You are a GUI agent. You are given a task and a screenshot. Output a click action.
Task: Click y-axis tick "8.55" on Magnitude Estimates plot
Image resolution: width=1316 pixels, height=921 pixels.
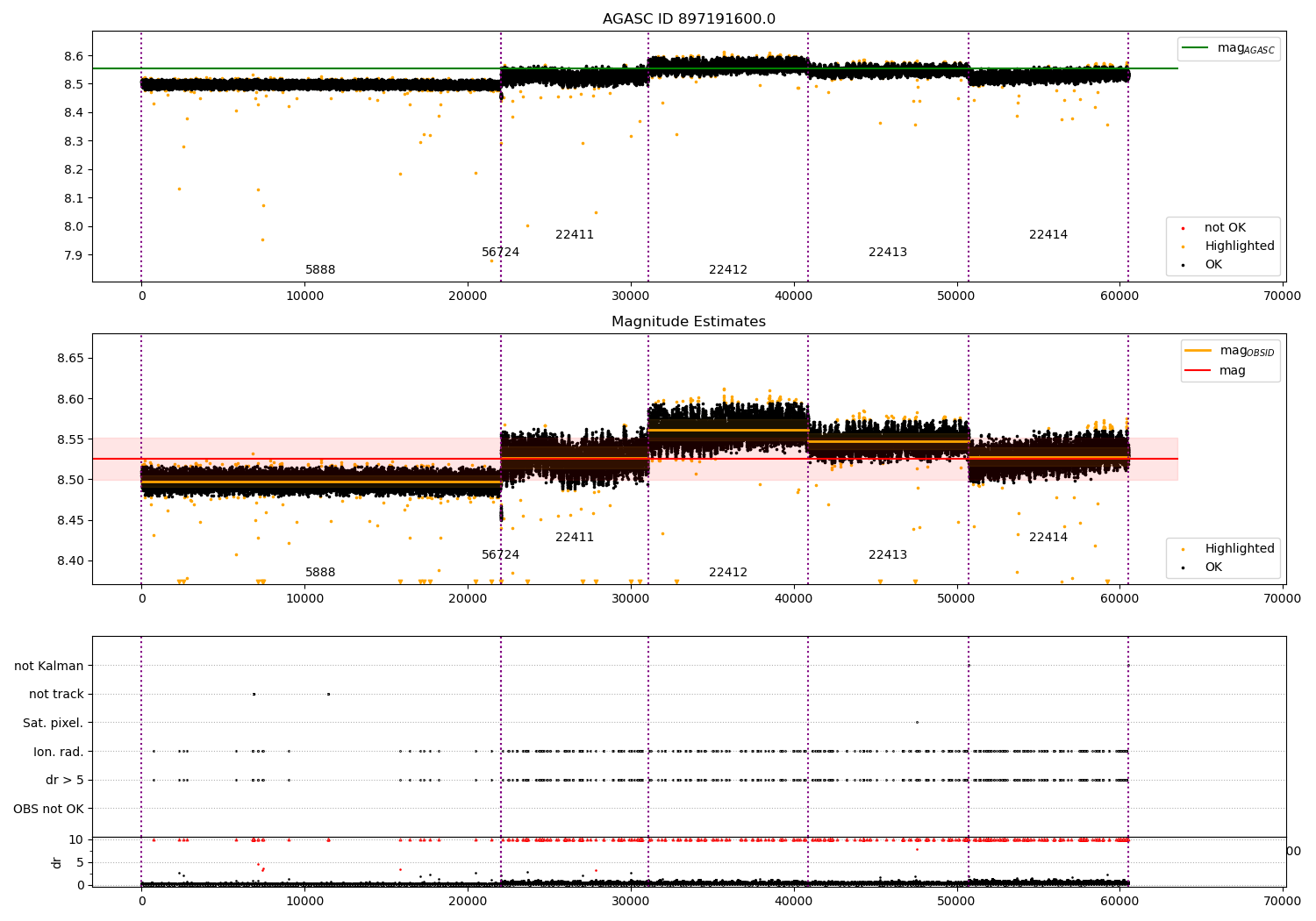[x=70, y=439]
